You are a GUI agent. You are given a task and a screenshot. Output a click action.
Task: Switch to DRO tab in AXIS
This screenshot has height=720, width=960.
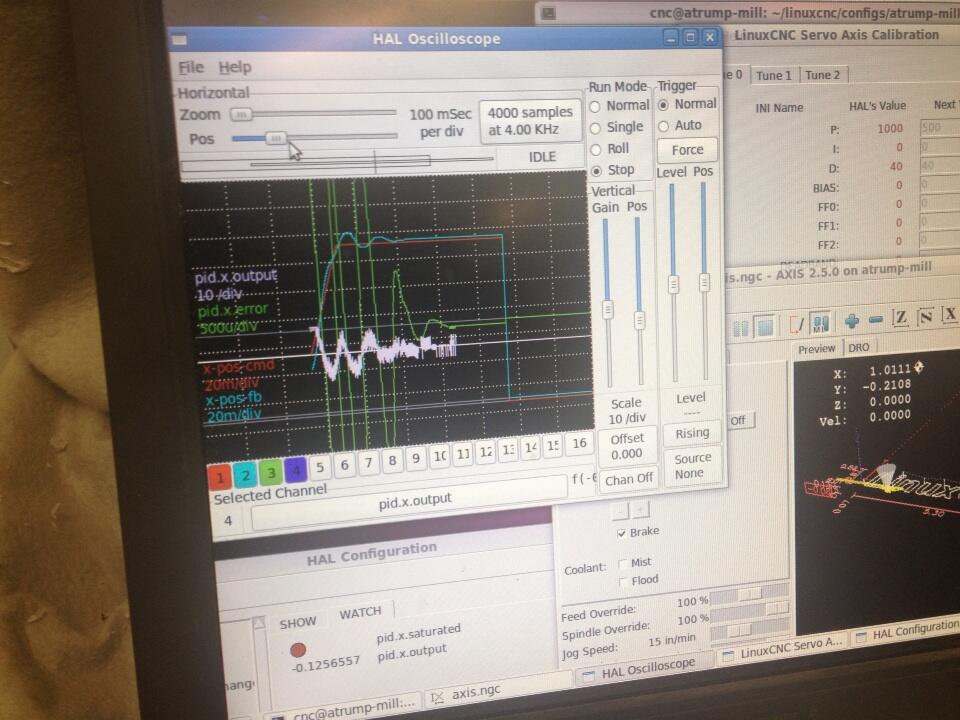coord(858,347)
